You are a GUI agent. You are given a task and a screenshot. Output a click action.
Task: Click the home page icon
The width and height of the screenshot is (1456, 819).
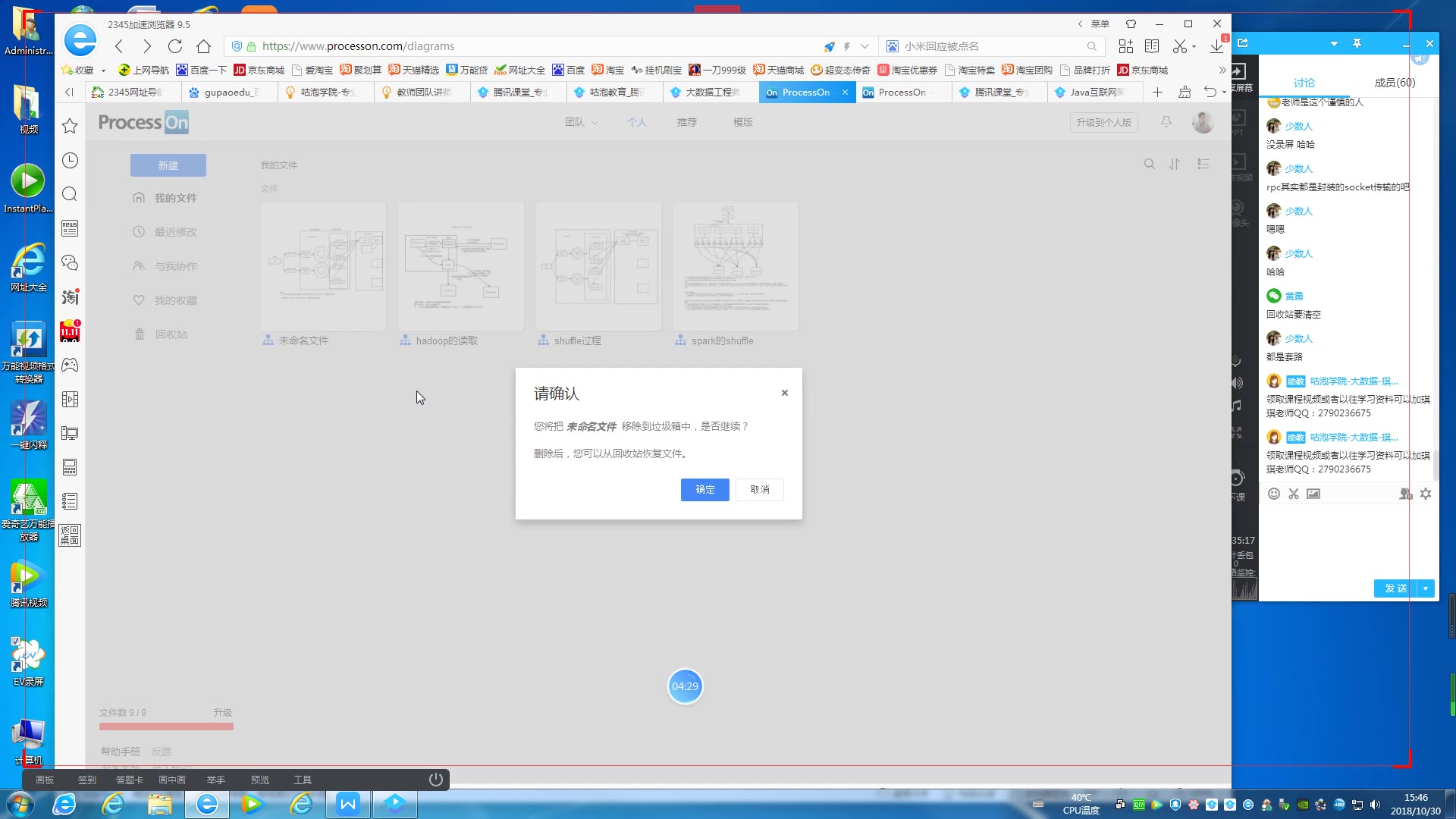(203, 46)
